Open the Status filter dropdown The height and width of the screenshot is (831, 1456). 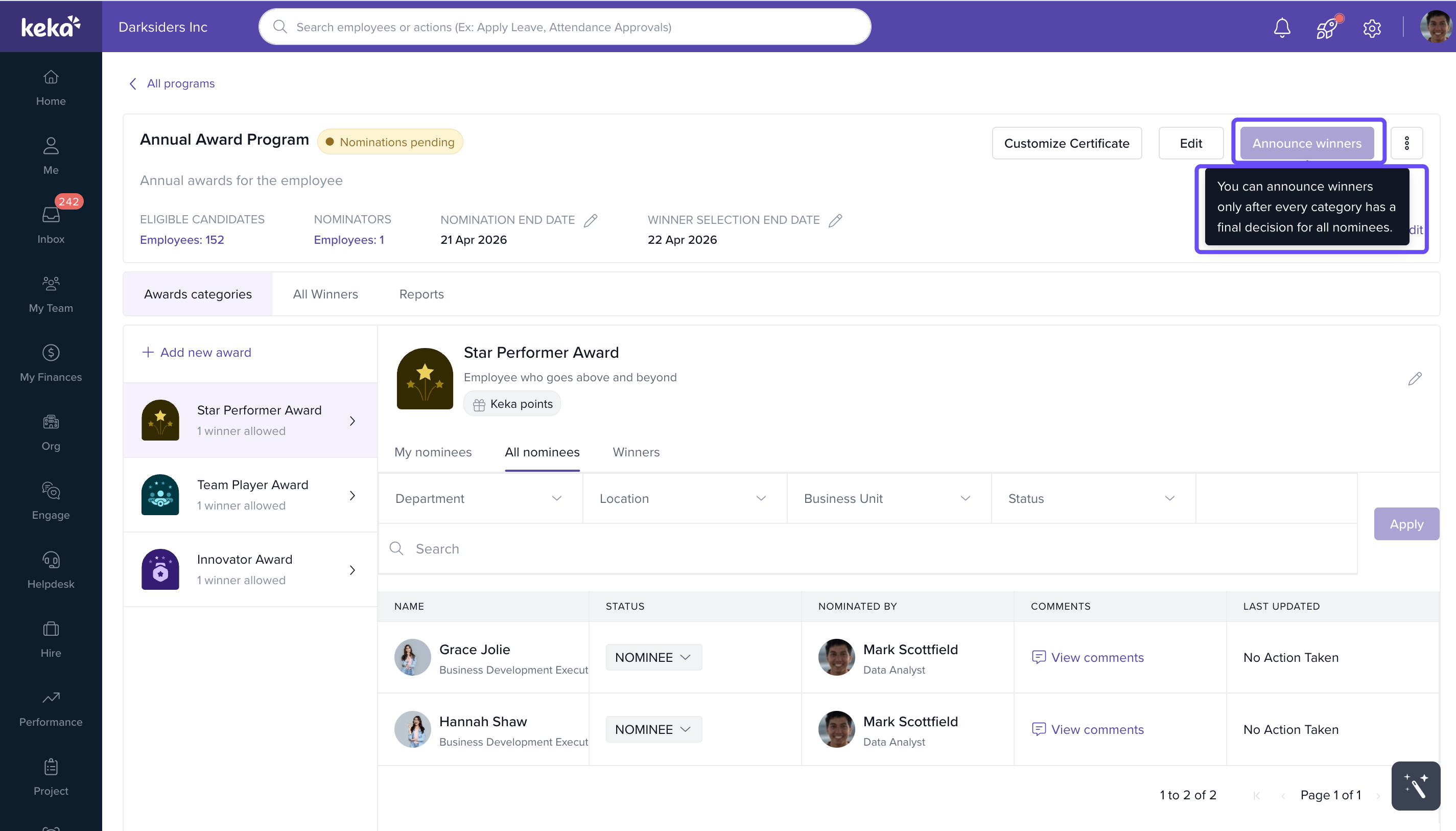coord(1093,498)
